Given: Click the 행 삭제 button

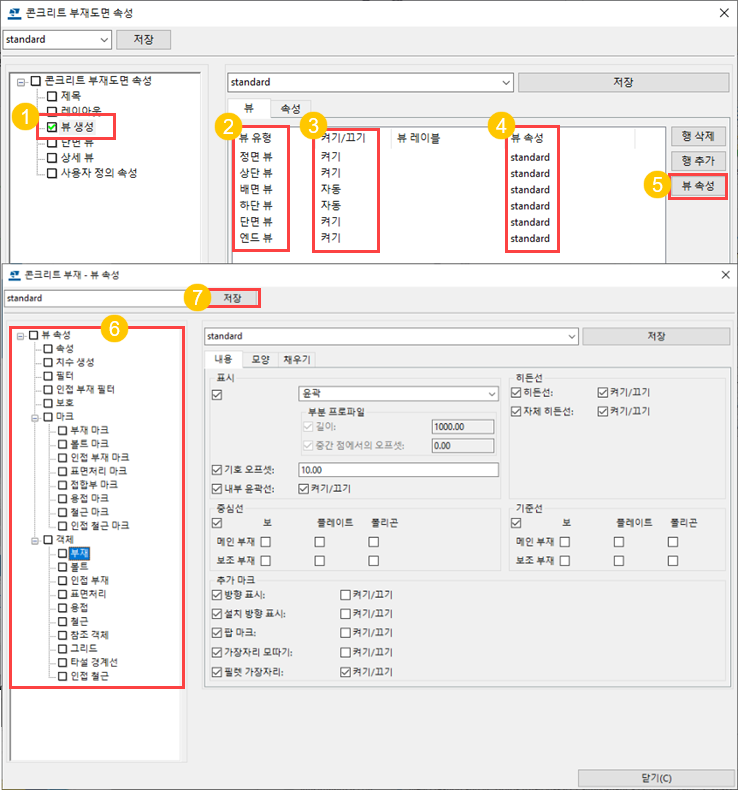Looking at the screenshot, I should coord(698,136).
